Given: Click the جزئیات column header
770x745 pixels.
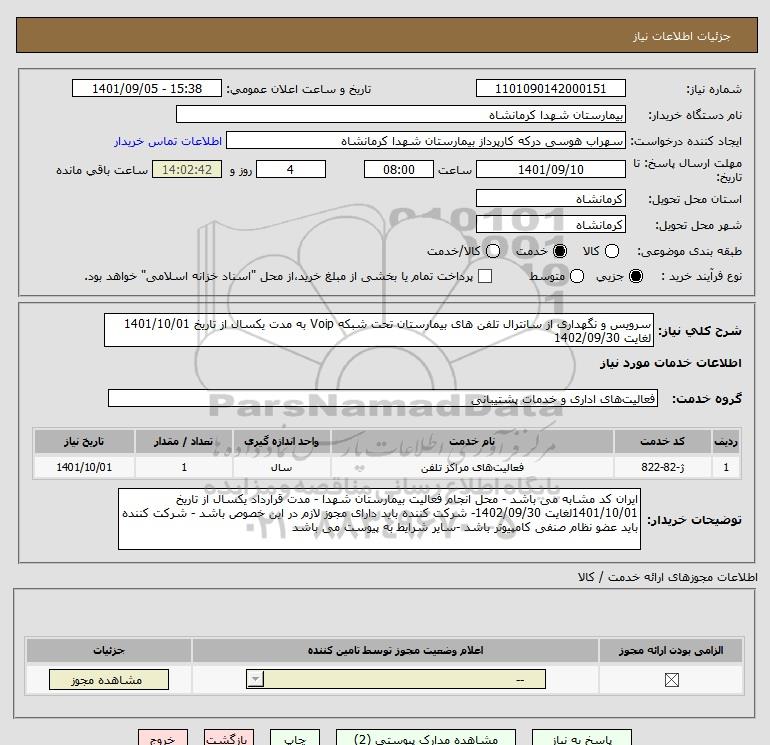Looking at the screenshot, I should click(109, 650).
